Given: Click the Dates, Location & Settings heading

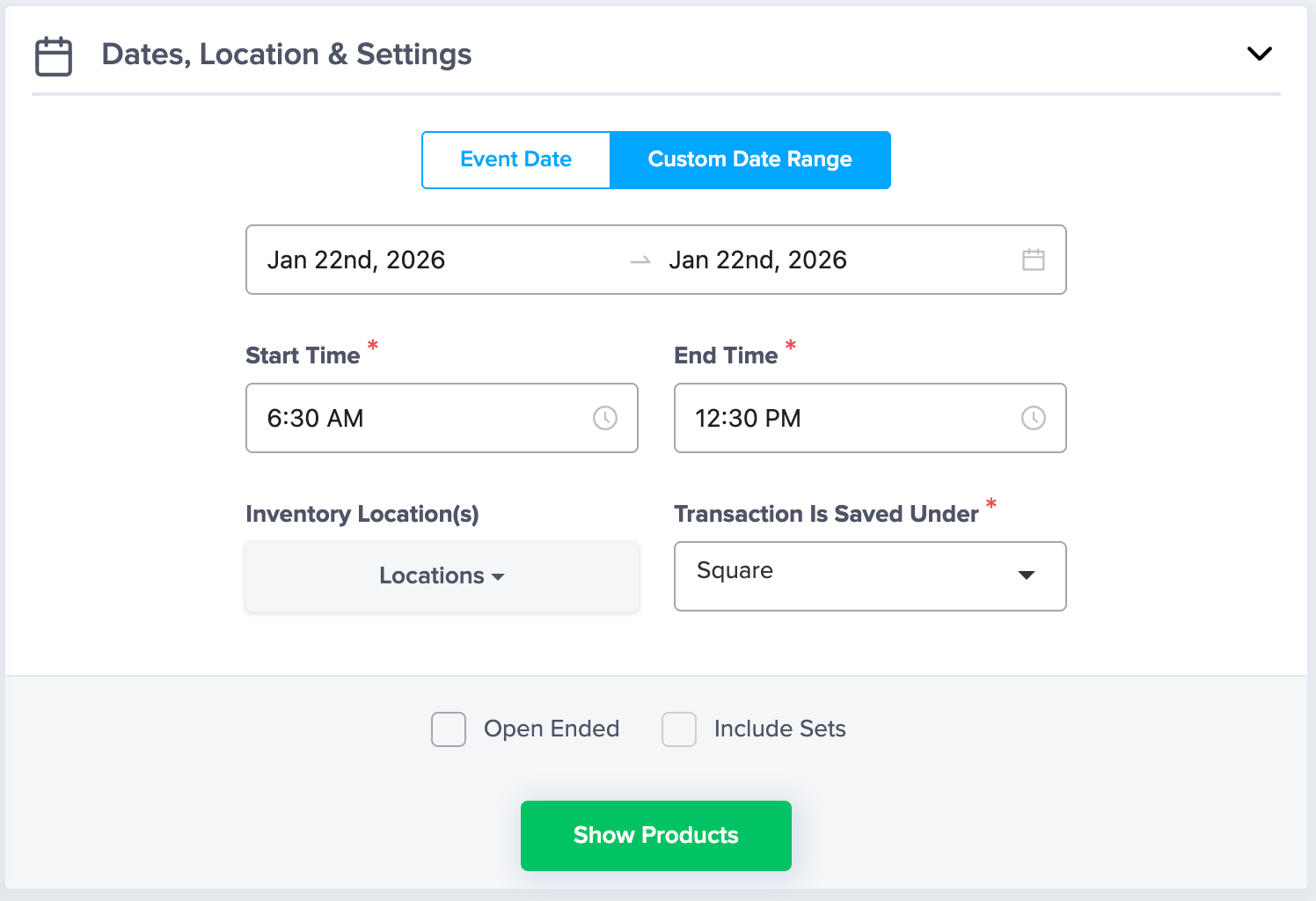Looking at the screenshot, I should (x=287, y=55).
